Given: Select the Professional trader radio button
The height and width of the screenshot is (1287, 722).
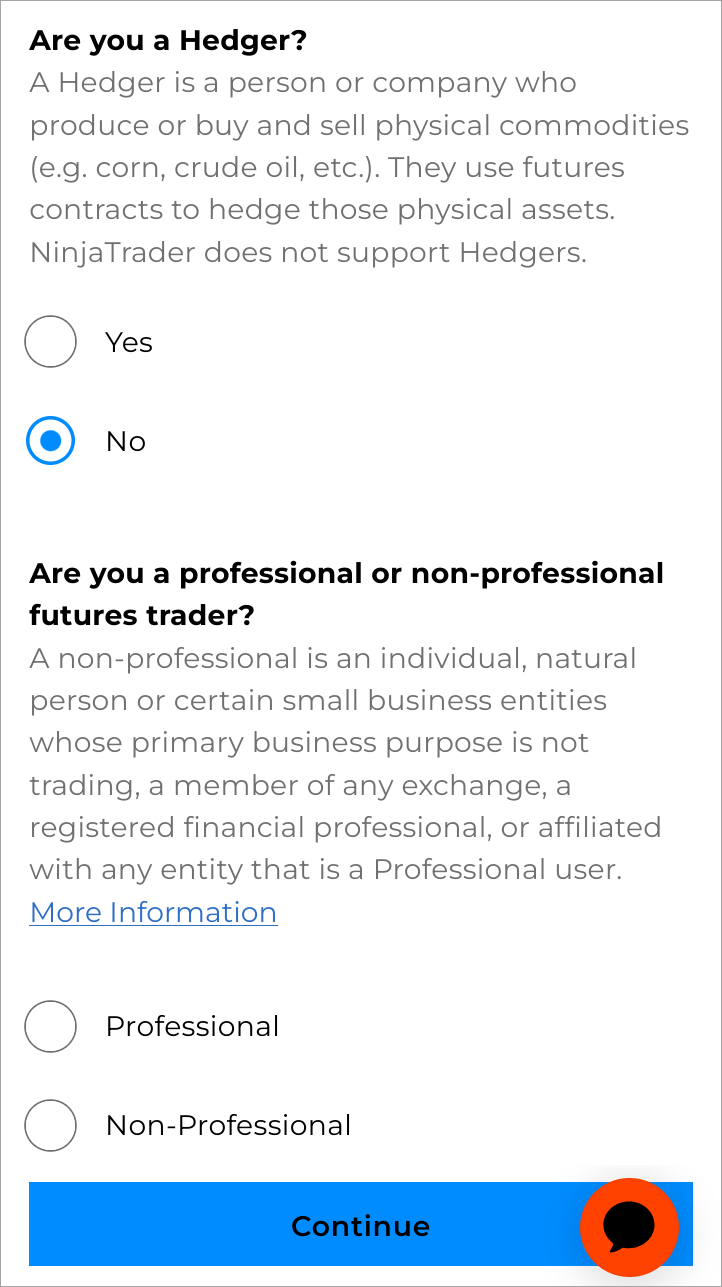Looking at the screenshot, I should (x=51, y=1026).
